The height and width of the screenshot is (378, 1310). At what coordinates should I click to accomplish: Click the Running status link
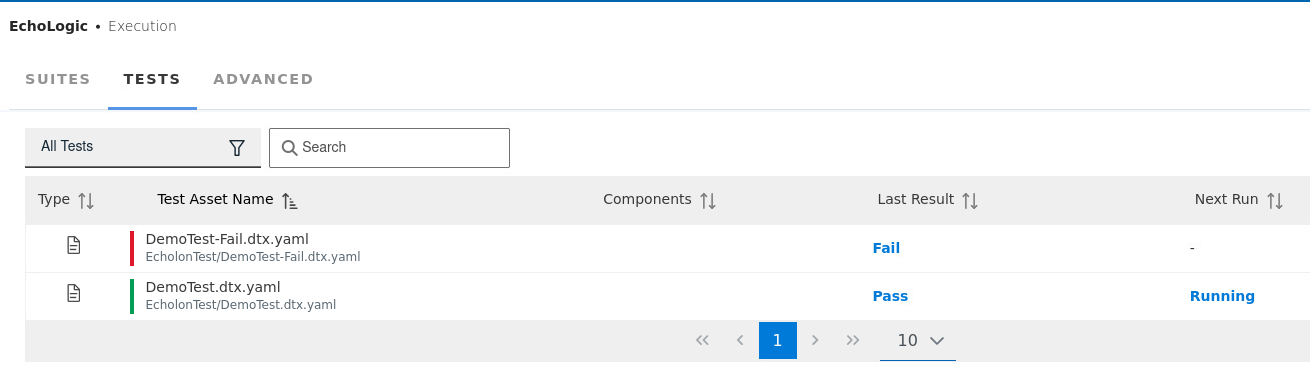[x=1222, y=296]
